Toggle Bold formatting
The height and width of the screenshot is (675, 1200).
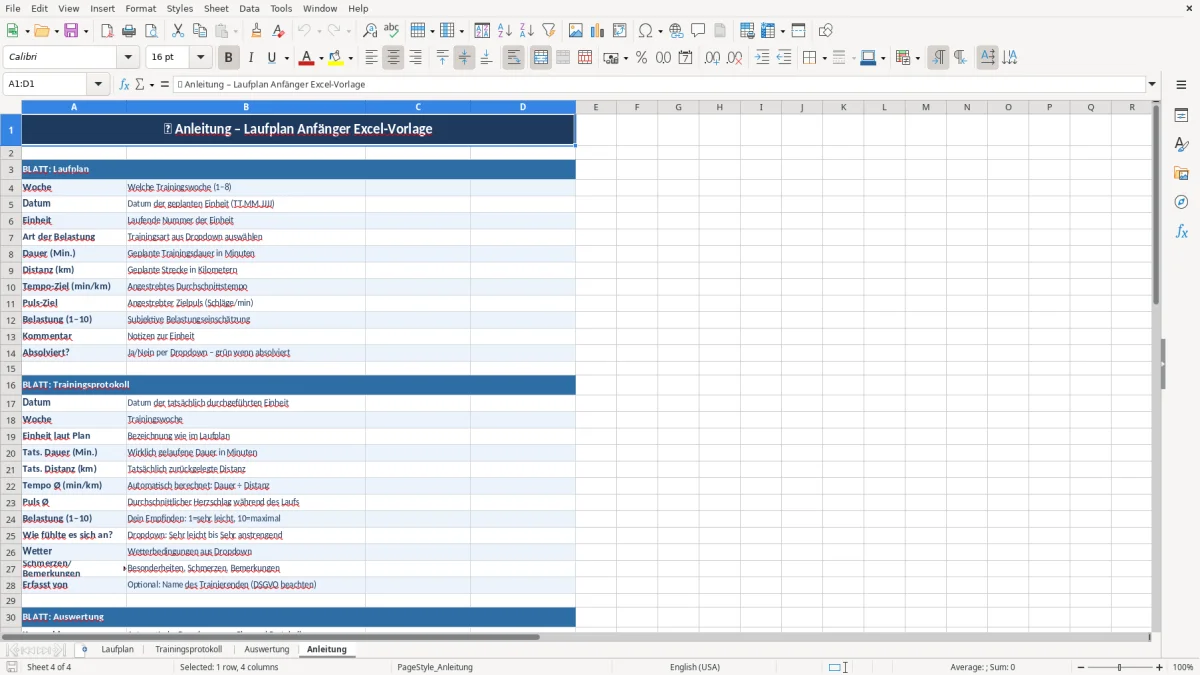[x=229, y=58]
